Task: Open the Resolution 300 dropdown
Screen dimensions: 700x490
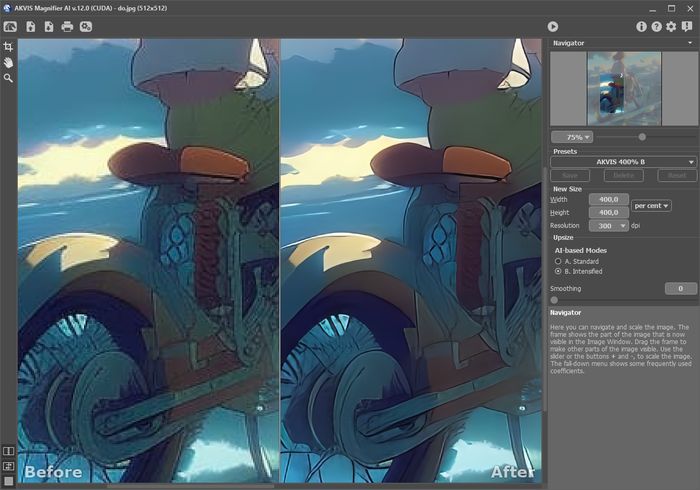Action: point(608,226)
